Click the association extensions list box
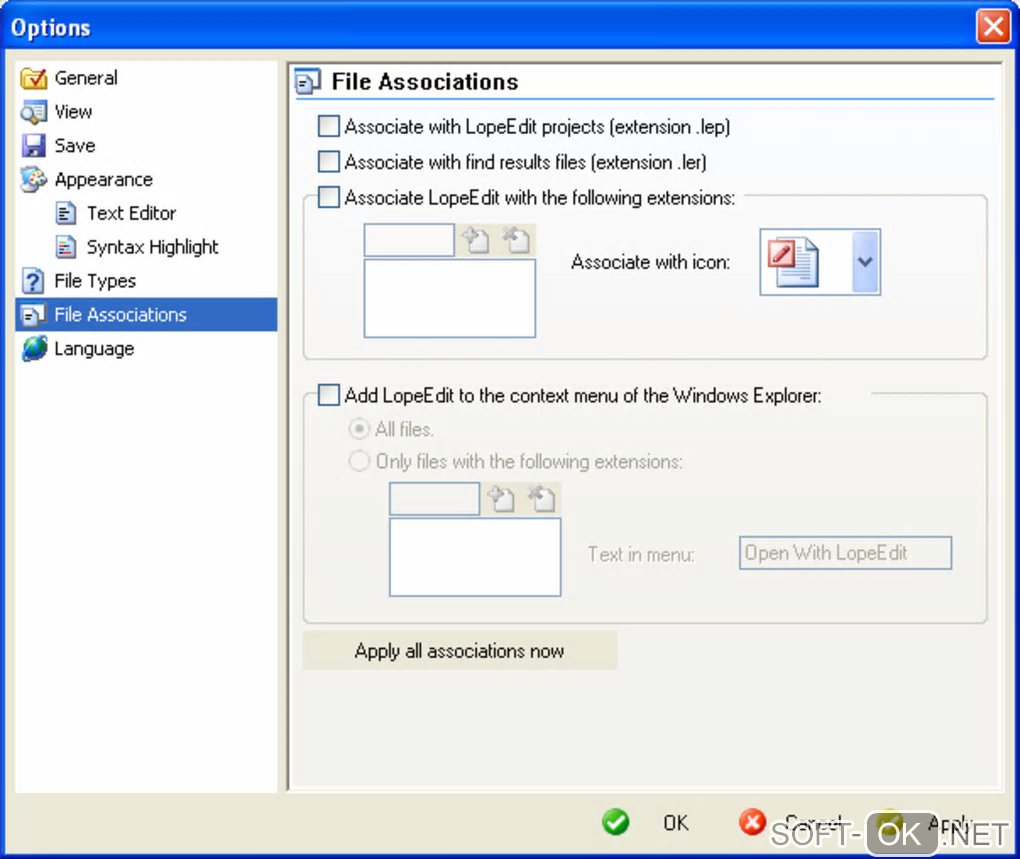Viewport: 1020px width, 859px height. (450, 298)
